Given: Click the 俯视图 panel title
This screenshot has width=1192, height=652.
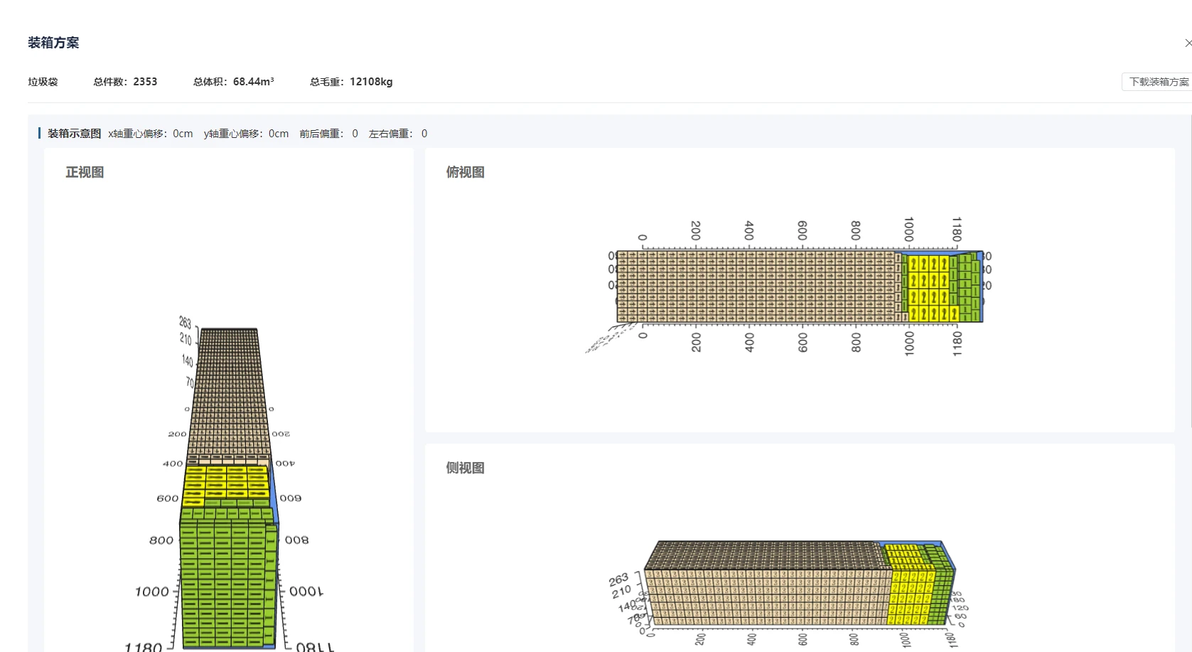Looking at the screenshot, I should 465,172.
